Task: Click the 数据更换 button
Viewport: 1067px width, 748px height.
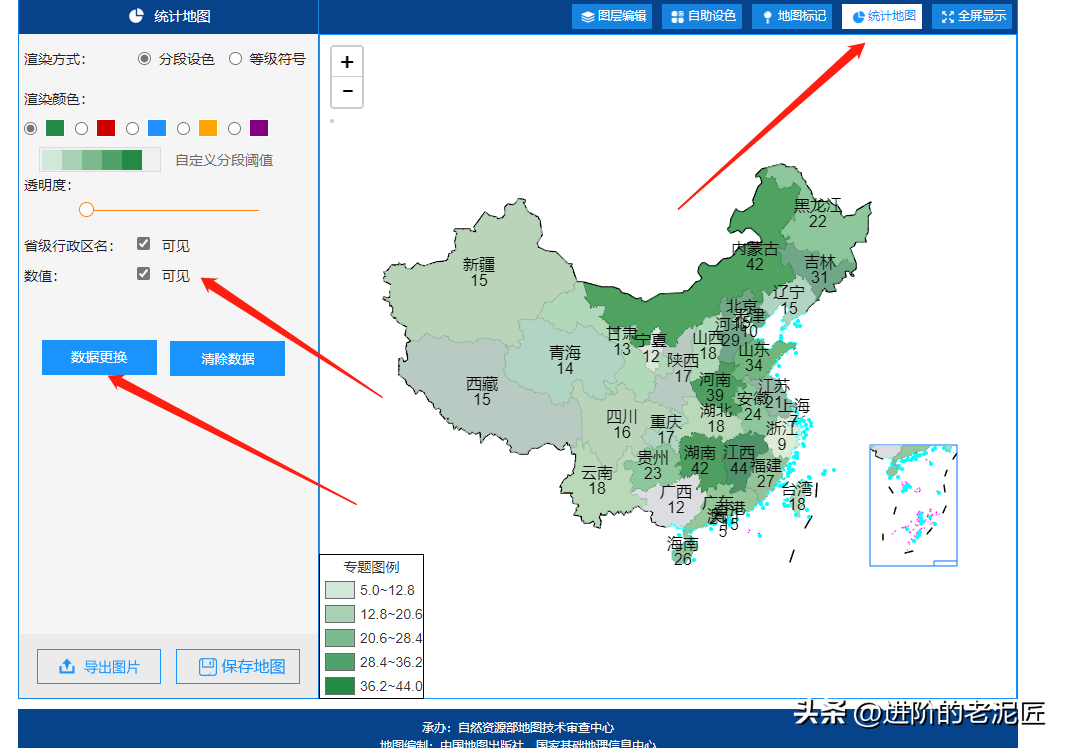Action: [x=99, y=357]
